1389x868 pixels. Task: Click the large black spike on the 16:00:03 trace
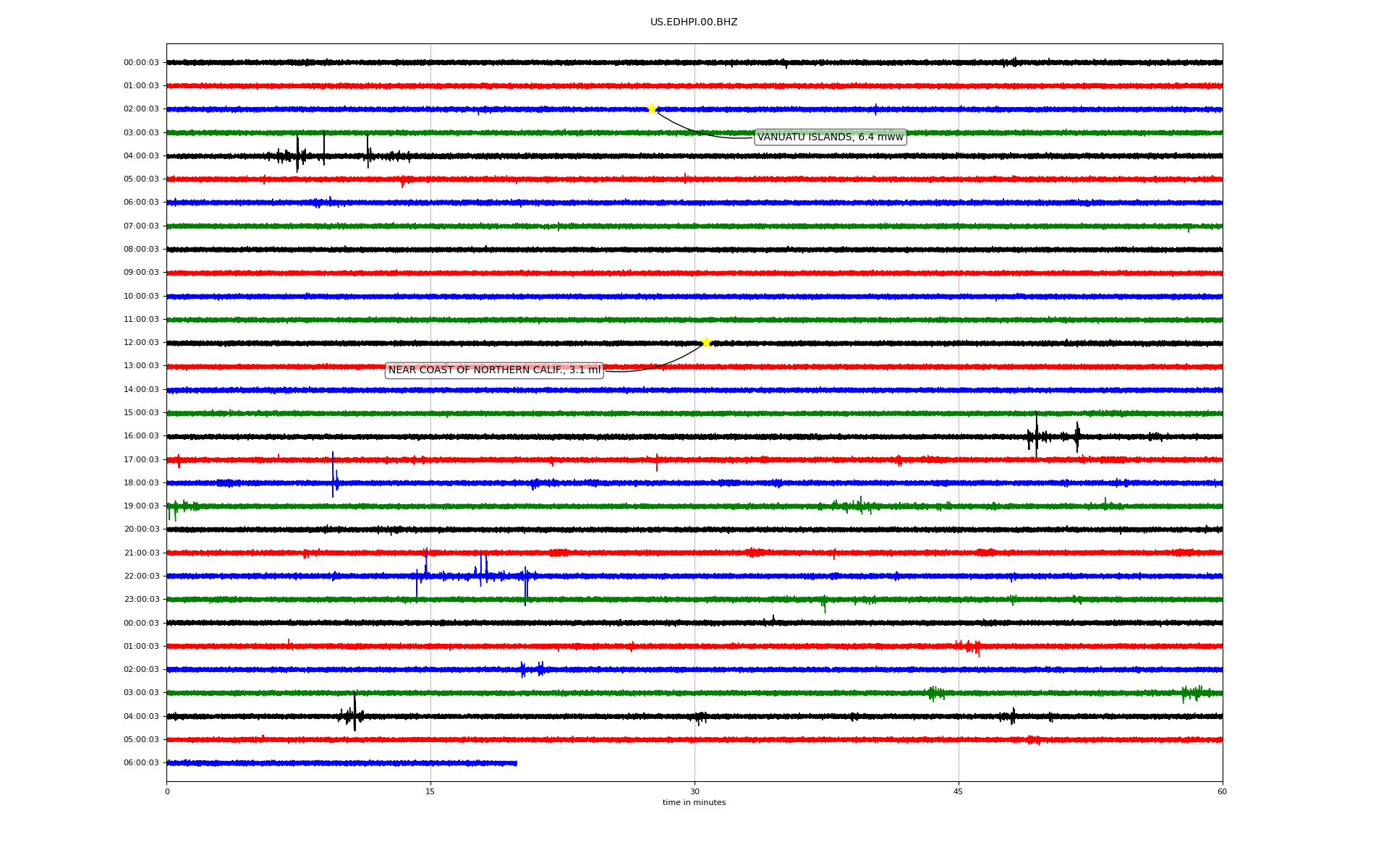click(1036, 434)
